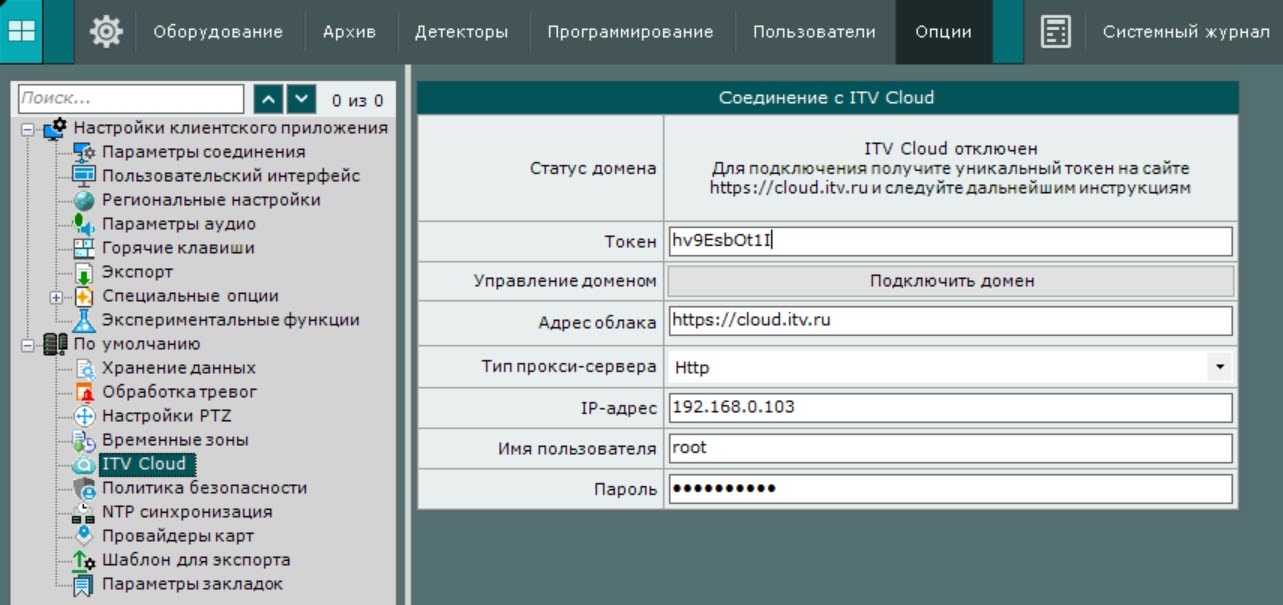Select NTP синхронизация in the tree
The width and height of the screenshot is (1283, 605).
[186, 512]
